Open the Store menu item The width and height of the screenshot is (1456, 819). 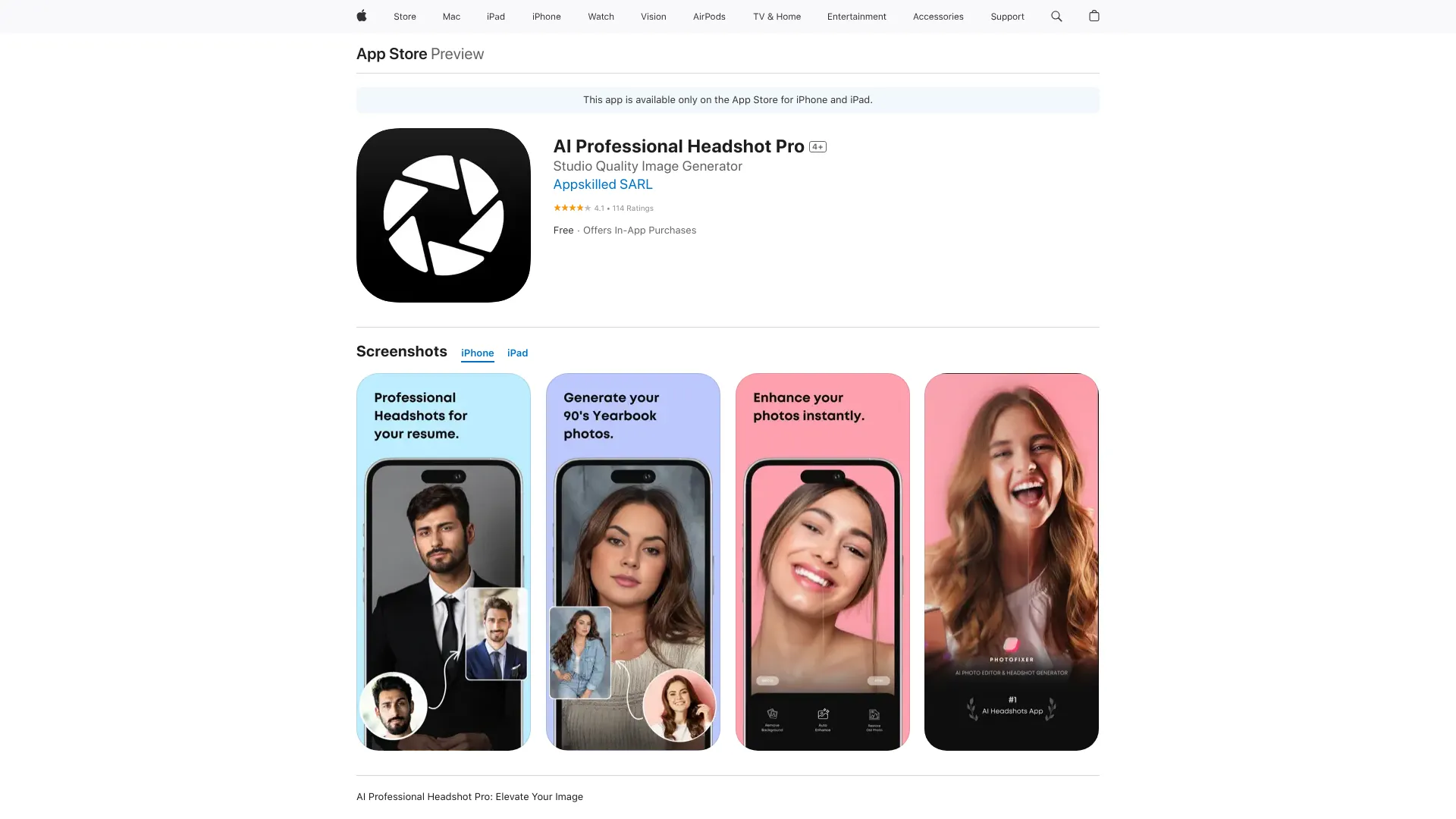(404, 17)
